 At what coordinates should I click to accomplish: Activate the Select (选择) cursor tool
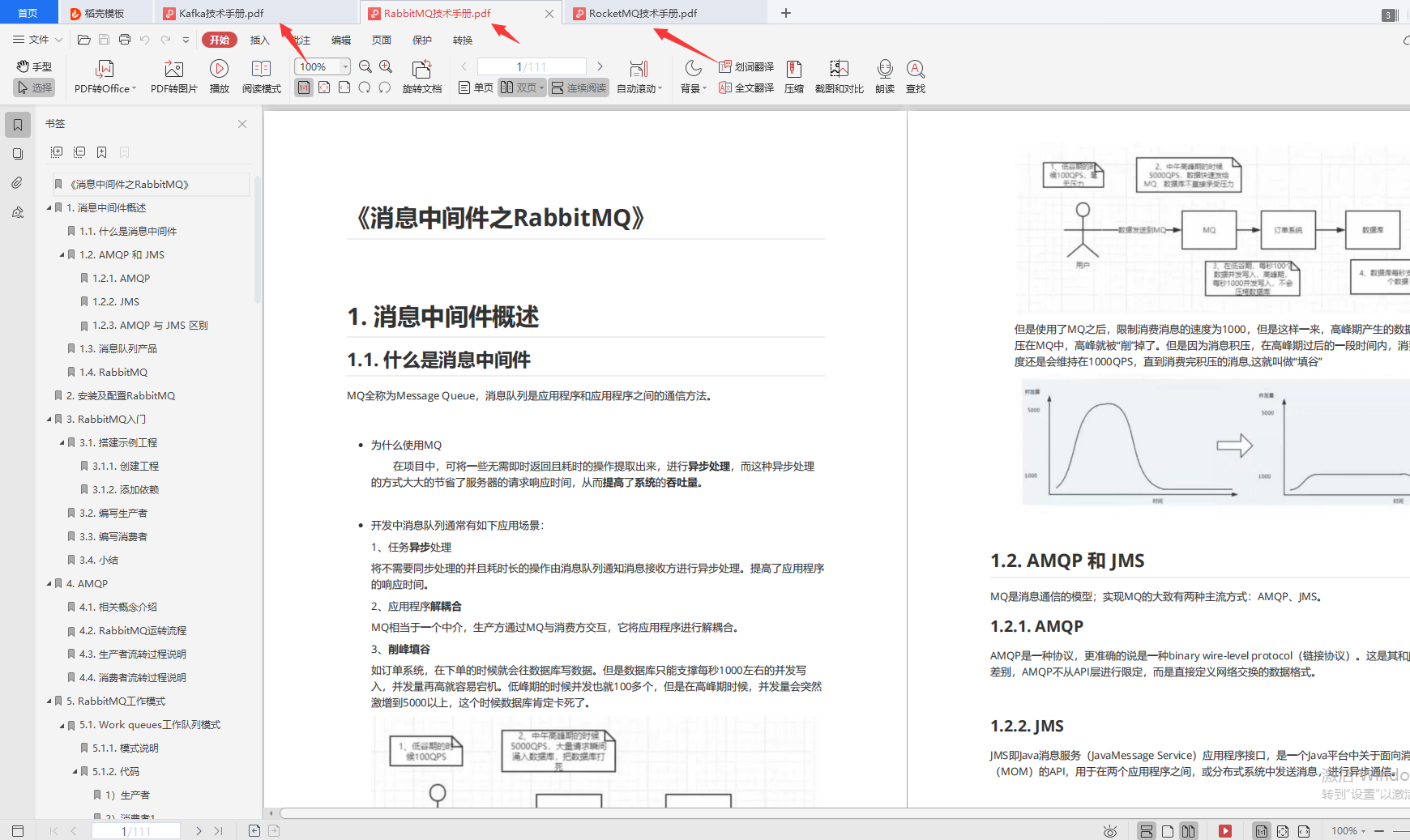34,87
